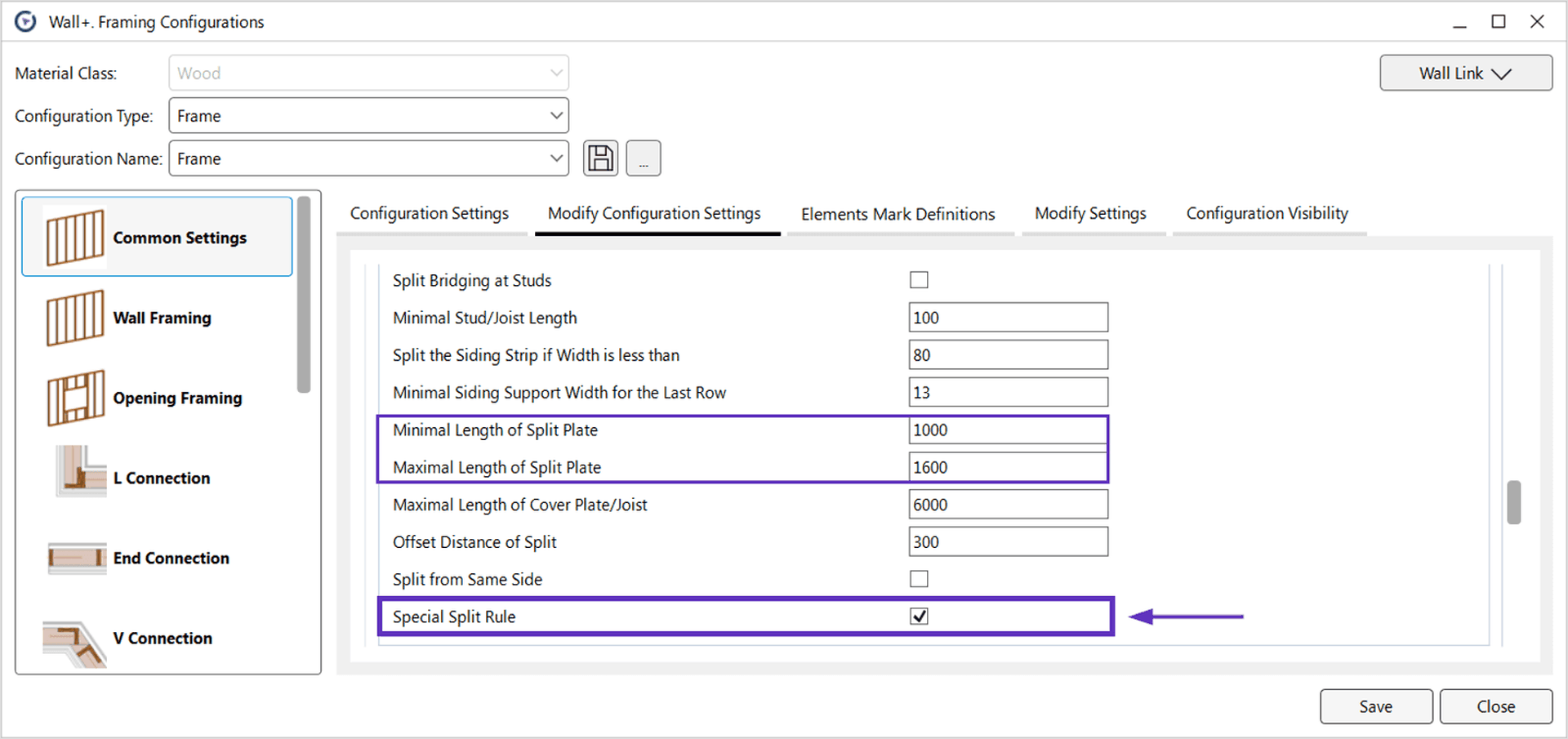The width and height of the screenshot is (1568, 739).
Task: Select Common Settings label in sidebar
Action: pos(180,238)
